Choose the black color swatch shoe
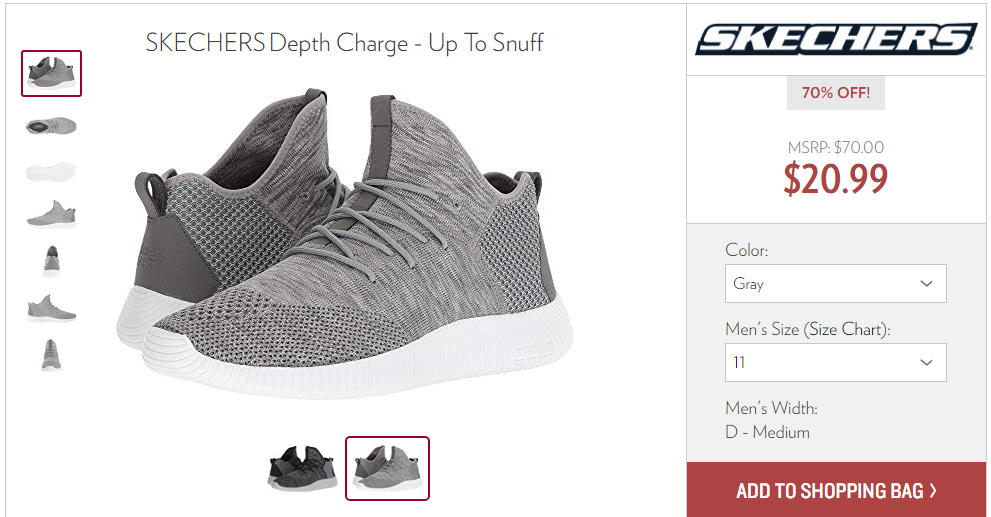 pyautogui.click(x=302, y=468)
